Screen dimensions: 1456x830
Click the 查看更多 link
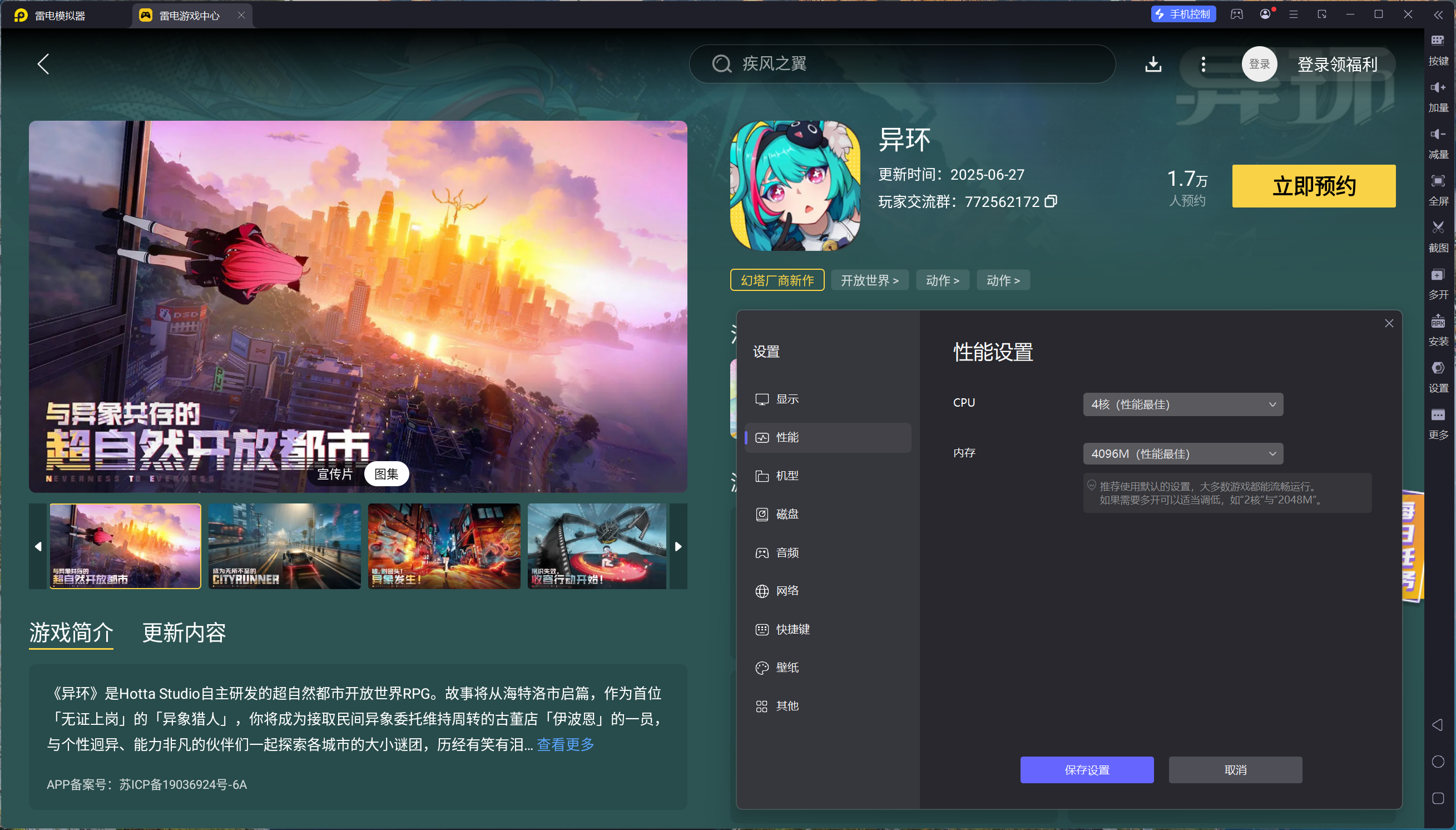[x=565, y=744]
